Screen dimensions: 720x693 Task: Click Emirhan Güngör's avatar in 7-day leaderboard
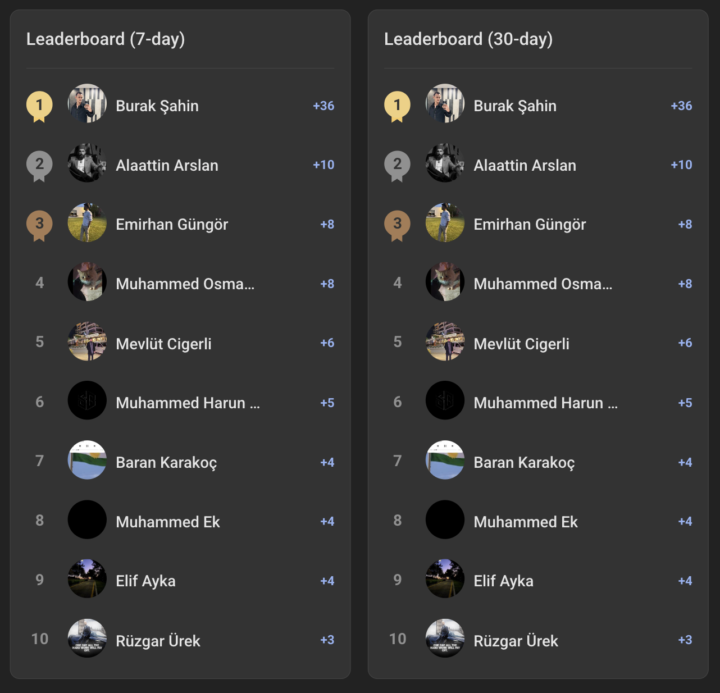coord(87,223)
